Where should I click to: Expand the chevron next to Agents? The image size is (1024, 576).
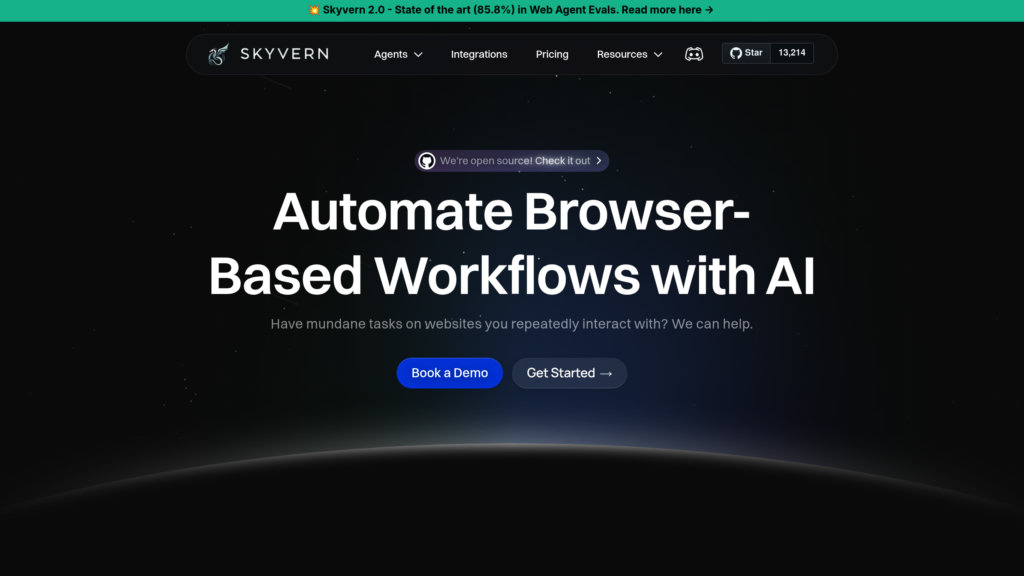click(x=418, y=55)
